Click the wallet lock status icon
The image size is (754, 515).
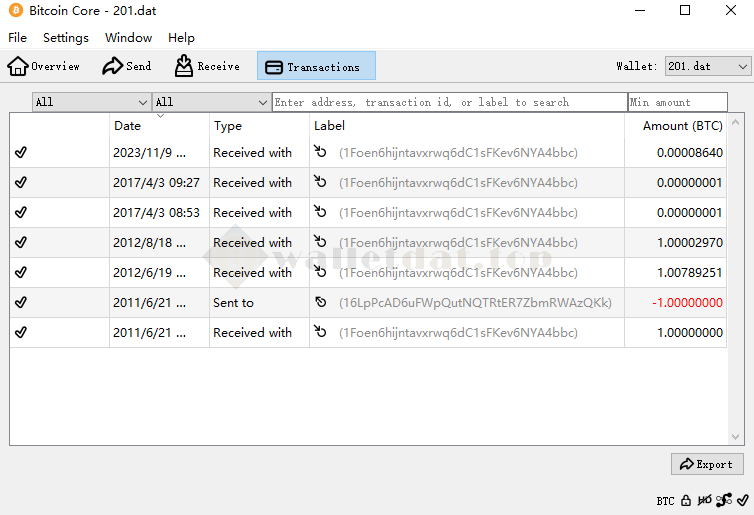[x=686, y=500]
